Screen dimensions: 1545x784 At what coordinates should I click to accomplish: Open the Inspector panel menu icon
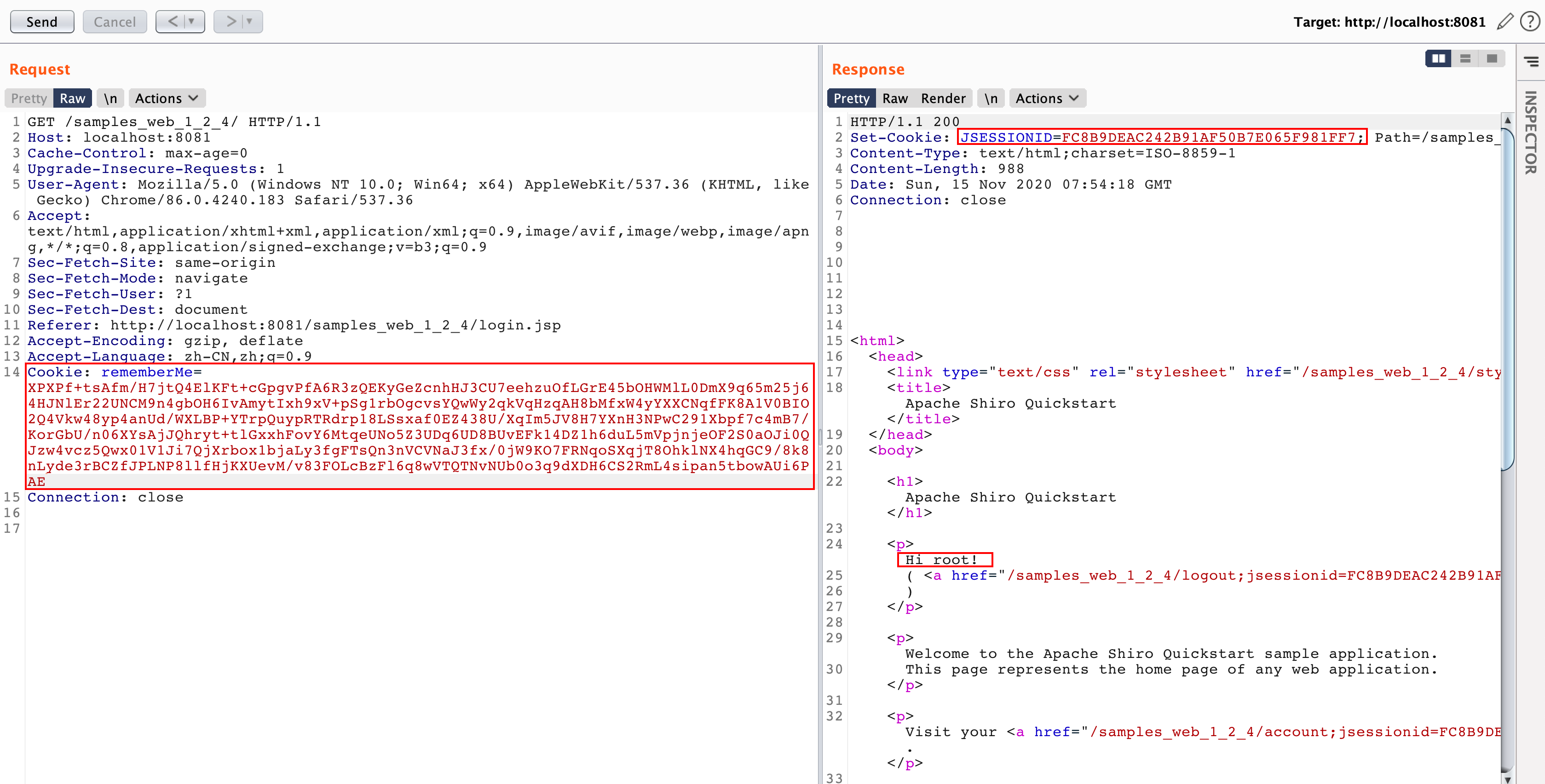pyautogui.click(x=1531, y=61)
